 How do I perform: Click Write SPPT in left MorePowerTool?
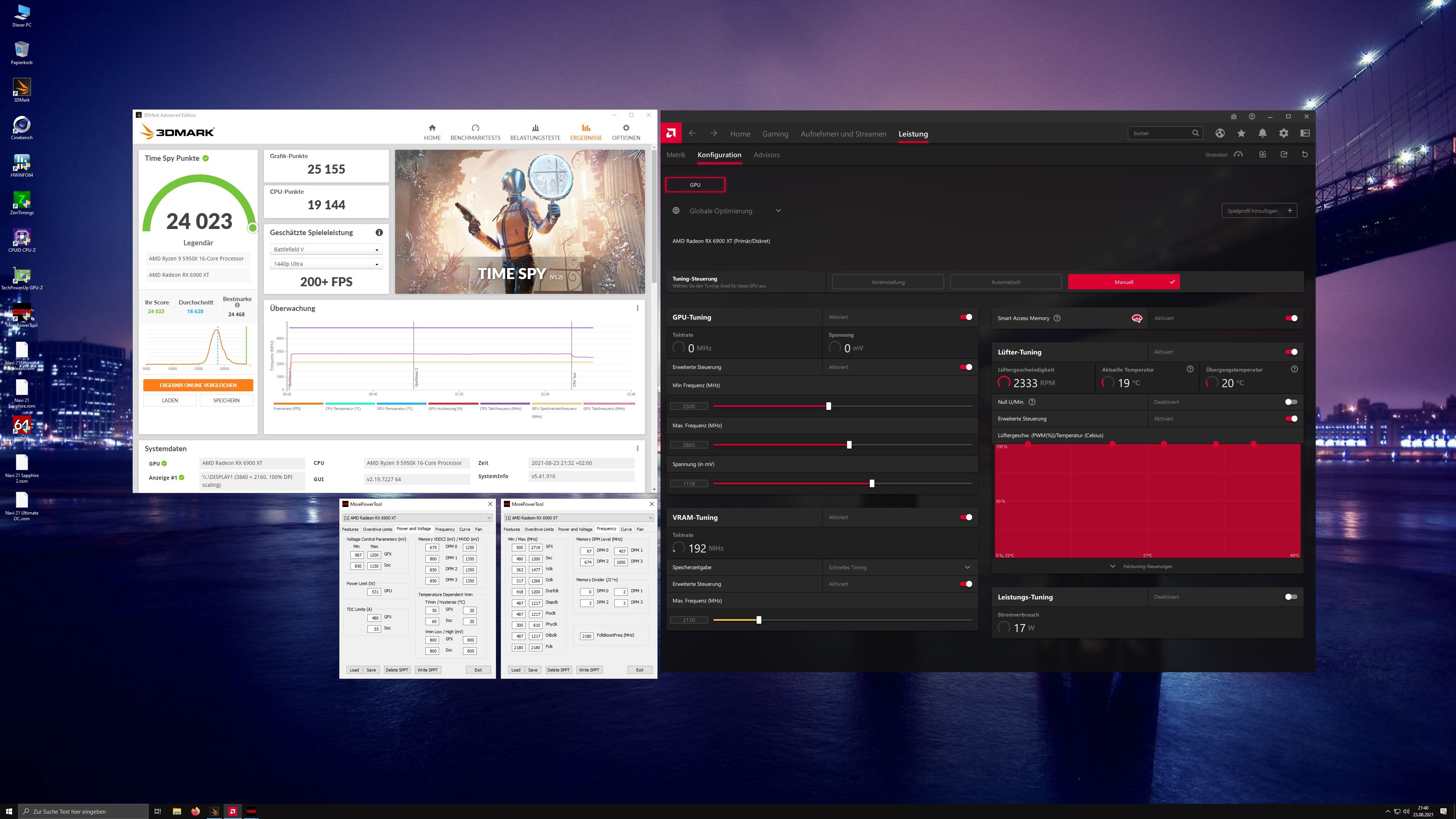tap(427, 670)
